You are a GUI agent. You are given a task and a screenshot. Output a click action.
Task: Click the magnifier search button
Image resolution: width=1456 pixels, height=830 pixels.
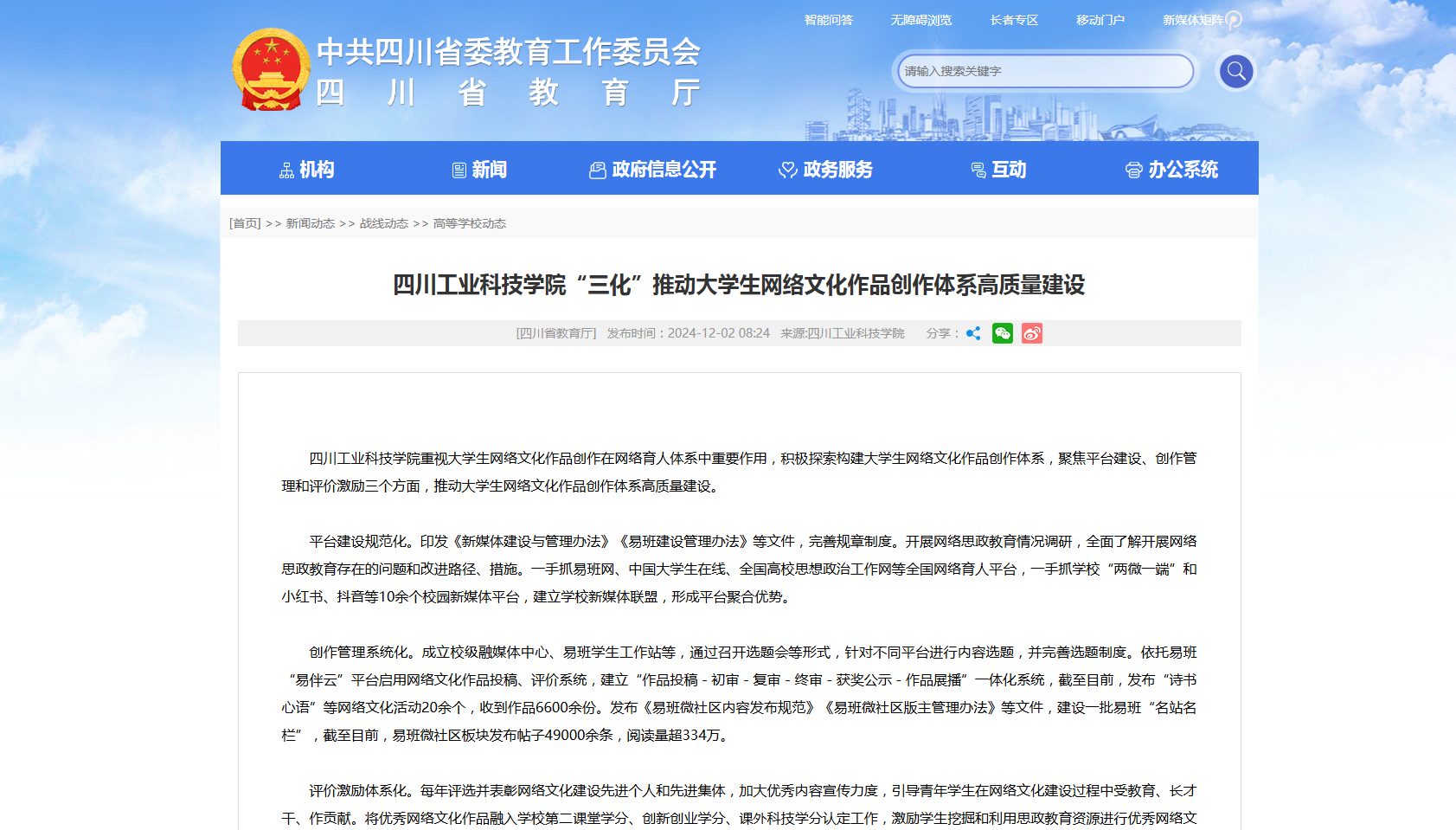coord(1236,71)
